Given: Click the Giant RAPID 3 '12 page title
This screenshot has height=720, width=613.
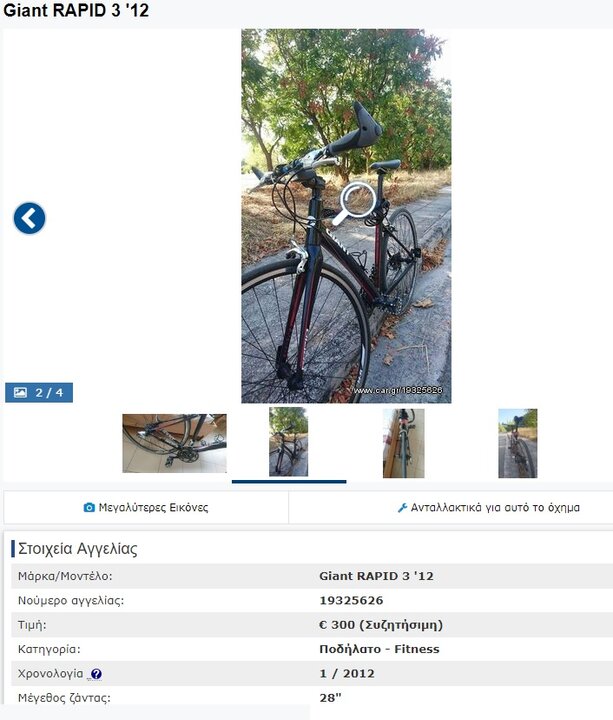Looking at the screenshot, I should point(76,11).
